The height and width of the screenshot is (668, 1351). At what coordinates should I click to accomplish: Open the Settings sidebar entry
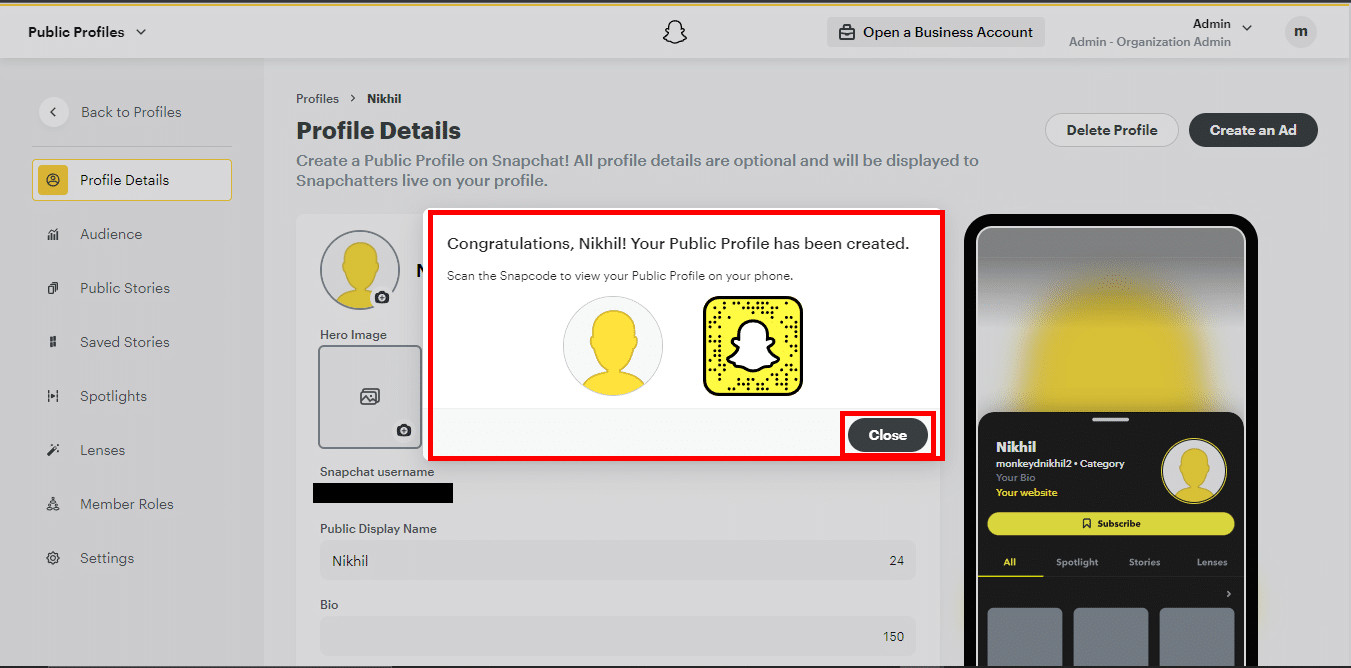pos(52,558)
